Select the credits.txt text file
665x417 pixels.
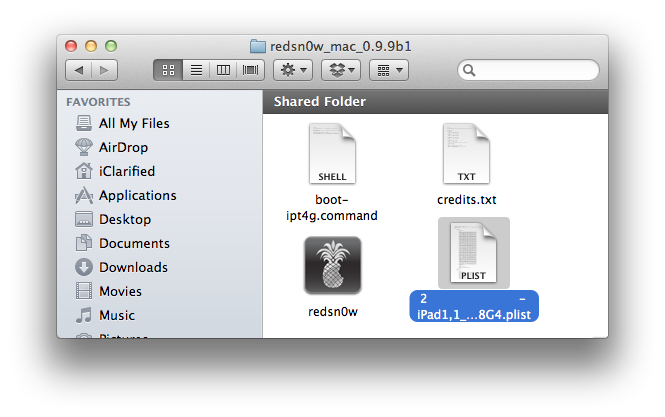[x=466, y=154]
